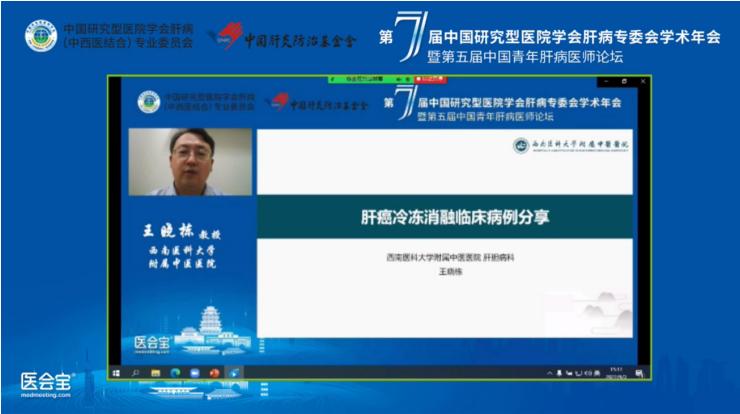
Task: Maximize the shared presentation window
Action: (x=625, y=78)
